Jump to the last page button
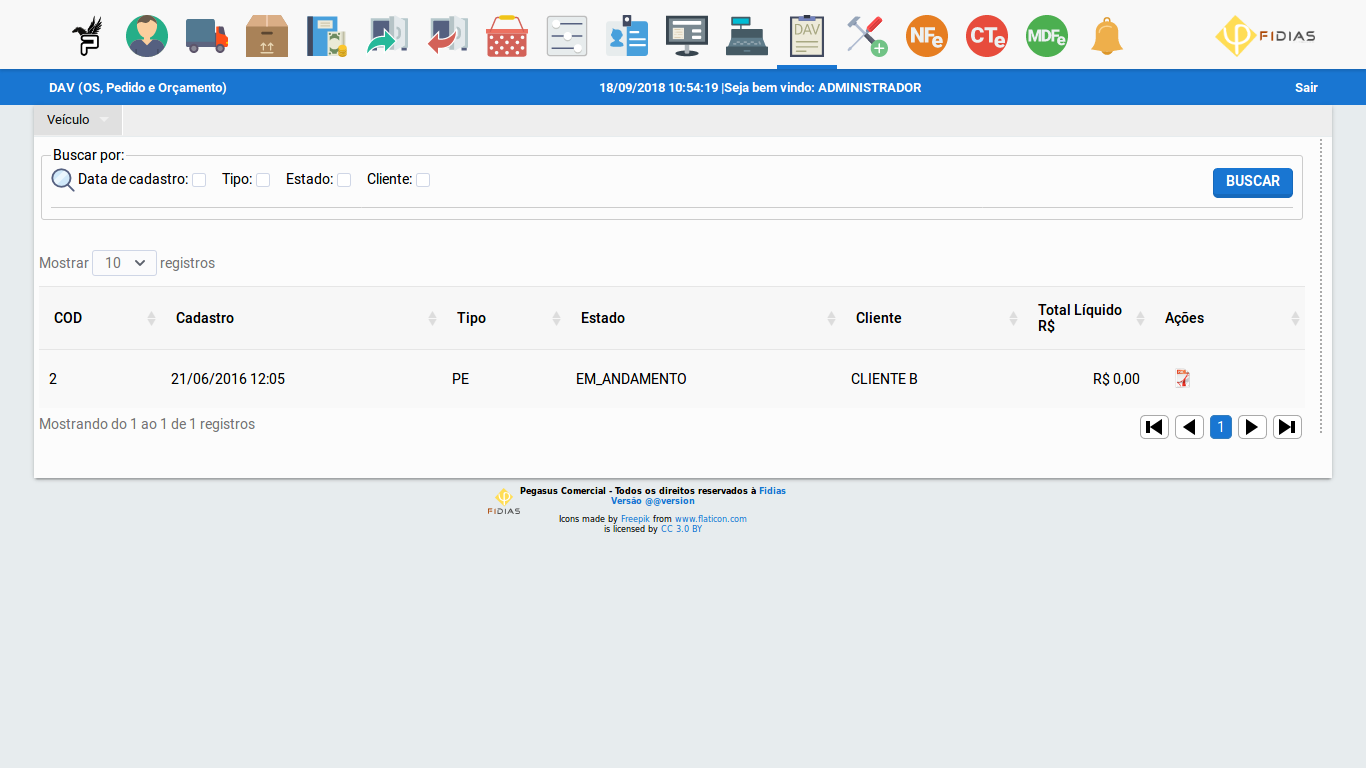Viewport: 1366px width, 768px height. [1287, 427]
